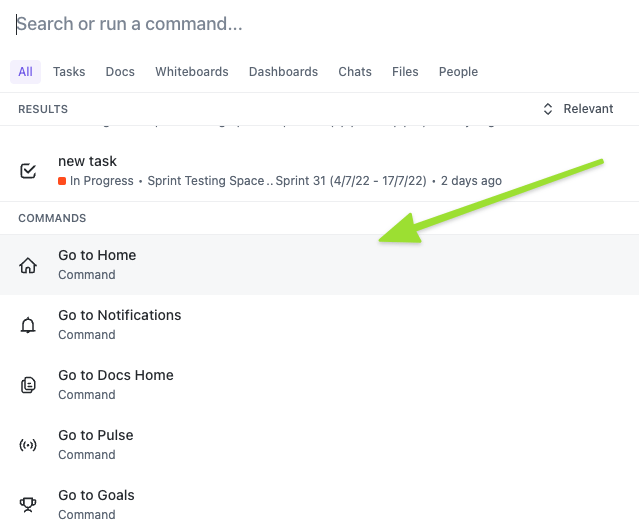Click the Goals trophy icon
The width and height of the screenshot is (639, 532).
click(x=28, y=504)
